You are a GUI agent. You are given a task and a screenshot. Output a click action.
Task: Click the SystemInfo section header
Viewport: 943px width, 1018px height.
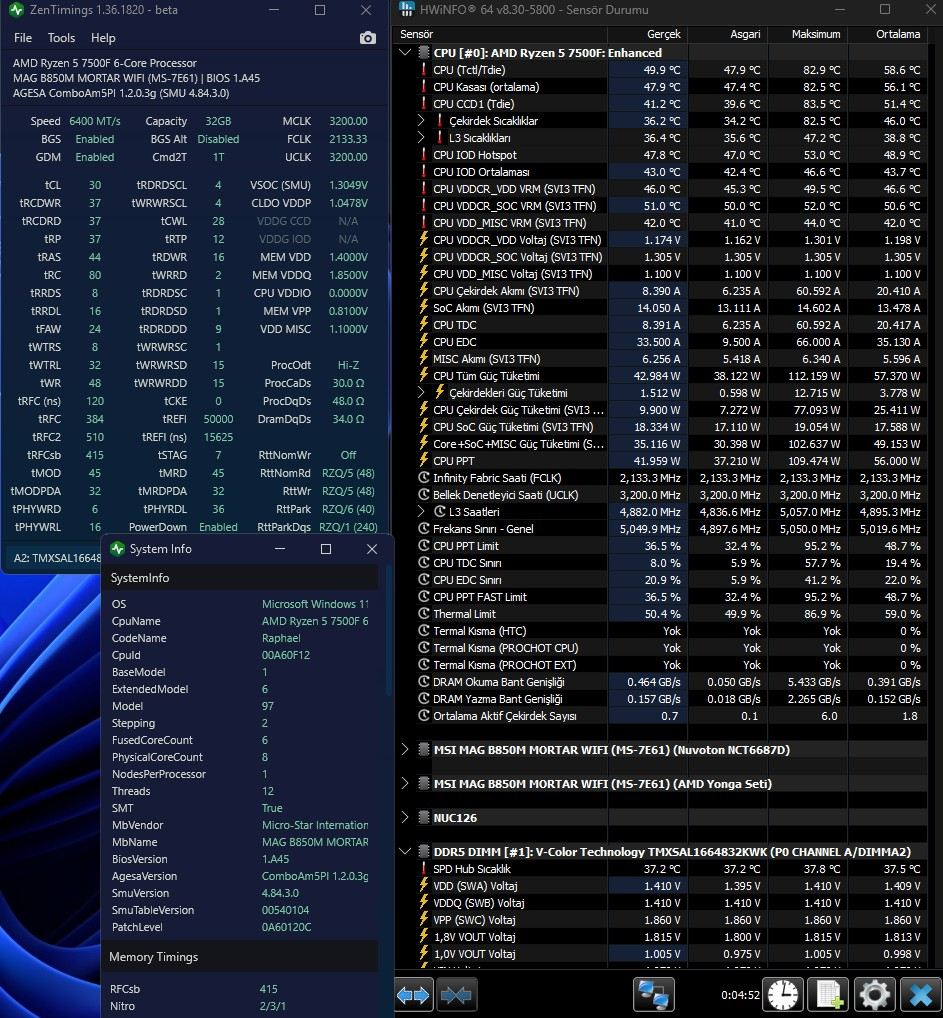click(x=240, y=578)
